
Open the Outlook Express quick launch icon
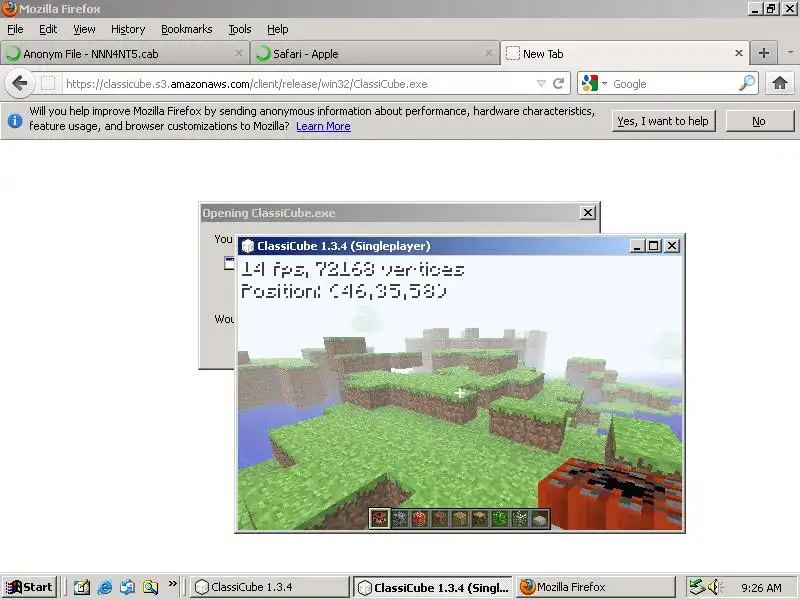point(128,587)
